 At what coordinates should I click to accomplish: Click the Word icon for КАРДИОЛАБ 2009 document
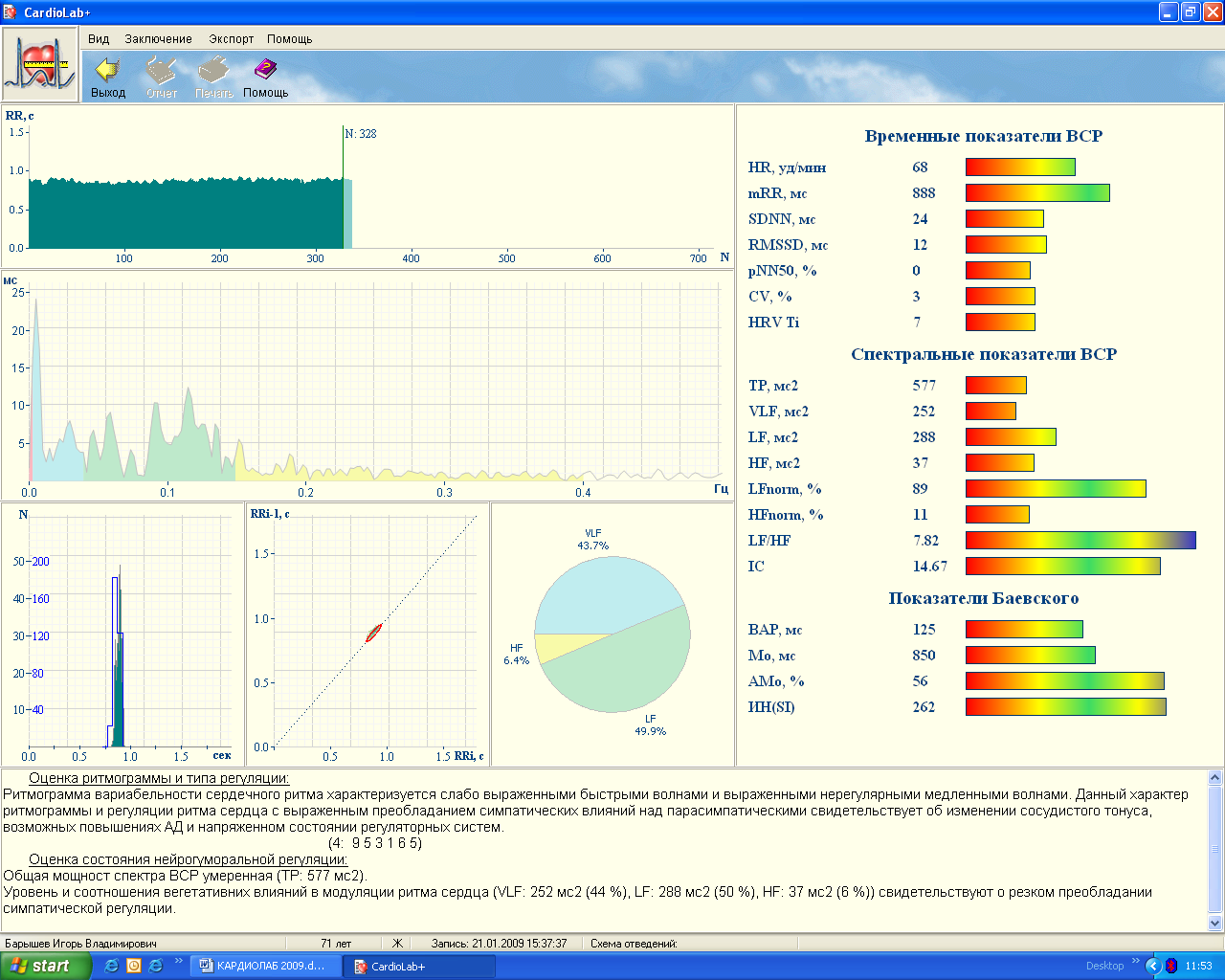tap(207, 966)
